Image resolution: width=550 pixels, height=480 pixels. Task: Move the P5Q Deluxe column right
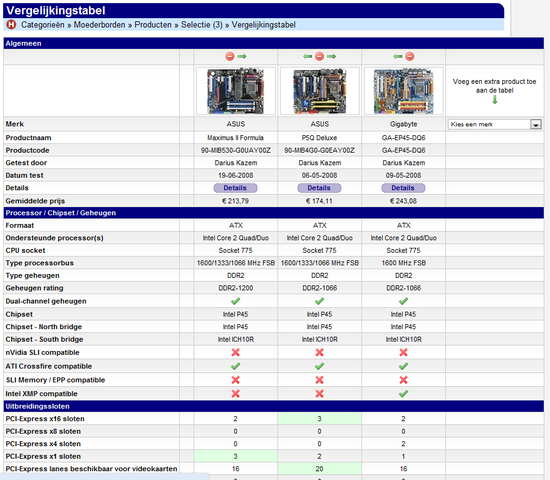point(331,56)
